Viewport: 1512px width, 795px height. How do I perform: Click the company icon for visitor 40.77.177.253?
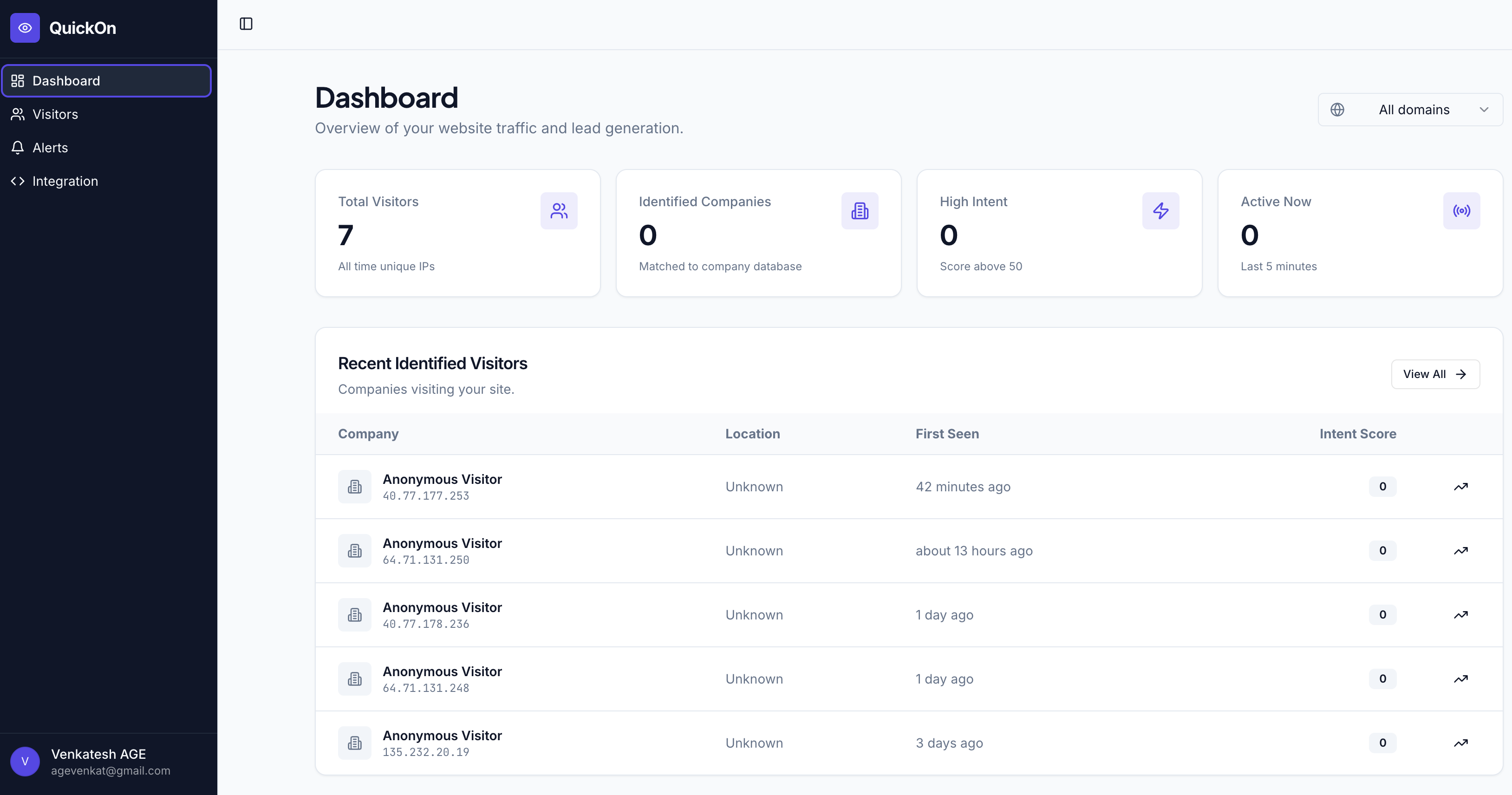point(354,486)
